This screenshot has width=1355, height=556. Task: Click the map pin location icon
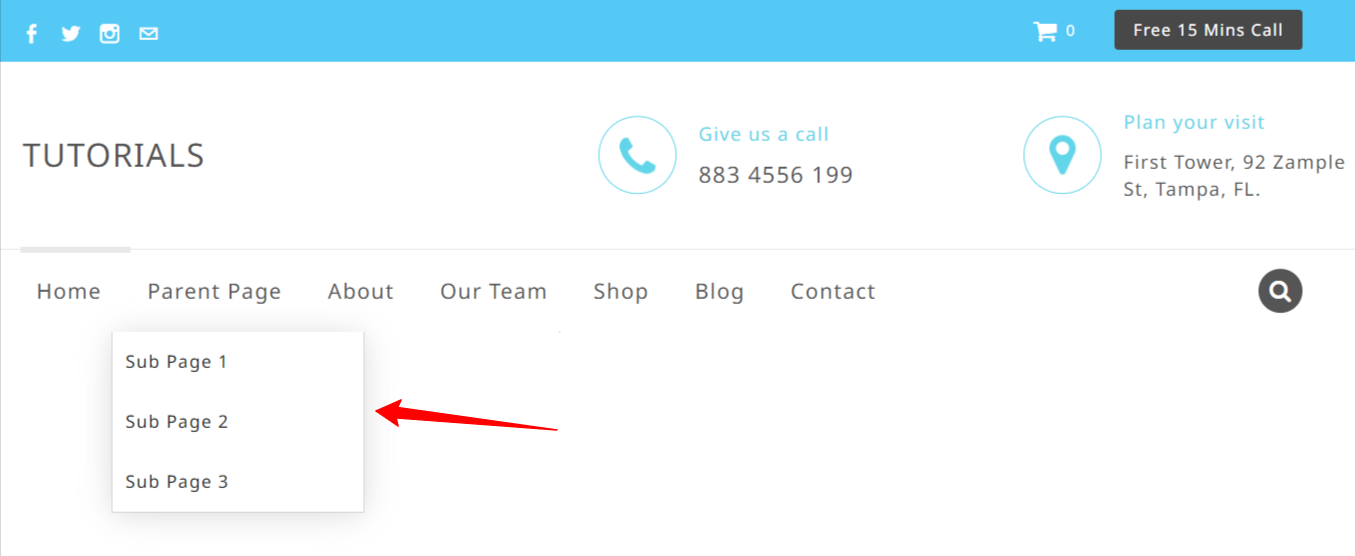[x=1062, y=155]
